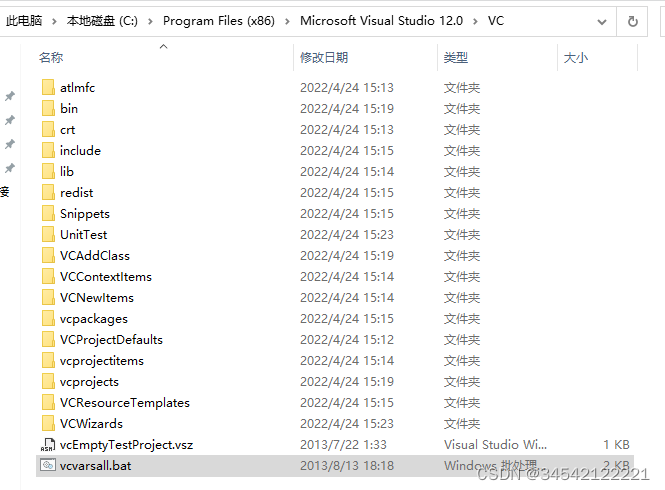Open the address bar history dropdown

pyautogui.click(x=600, y=20)
